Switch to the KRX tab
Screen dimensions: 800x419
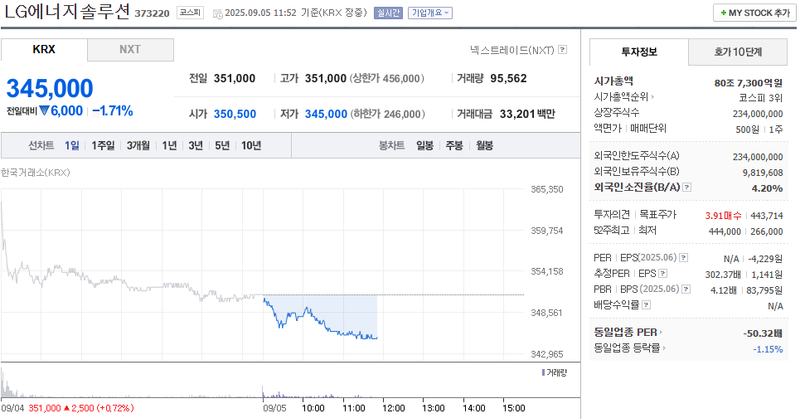[x=44, y=50]
